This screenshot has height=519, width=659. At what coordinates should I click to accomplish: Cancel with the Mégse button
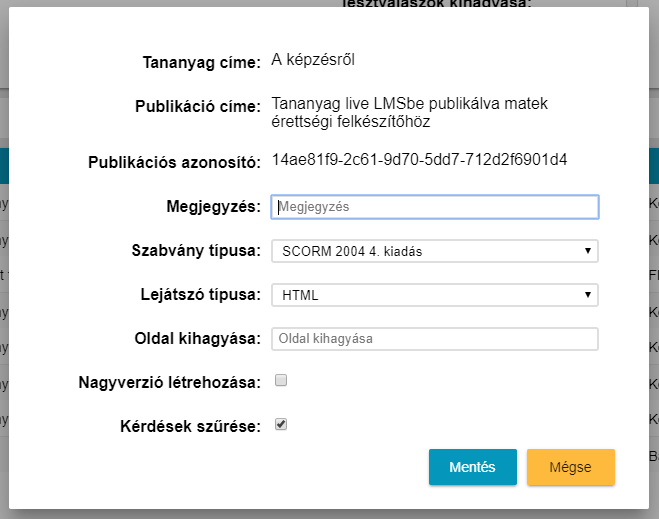[571, 467]
